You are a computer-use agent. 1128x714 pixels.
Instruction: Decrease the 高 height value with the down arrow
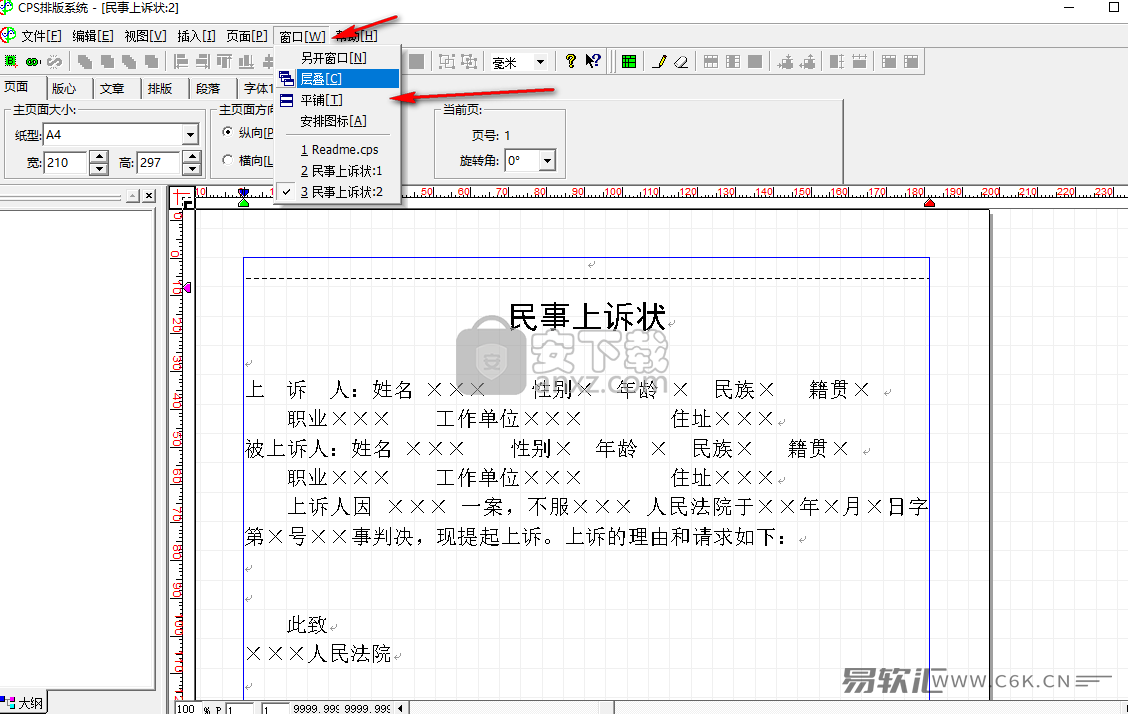coord(191,169)
